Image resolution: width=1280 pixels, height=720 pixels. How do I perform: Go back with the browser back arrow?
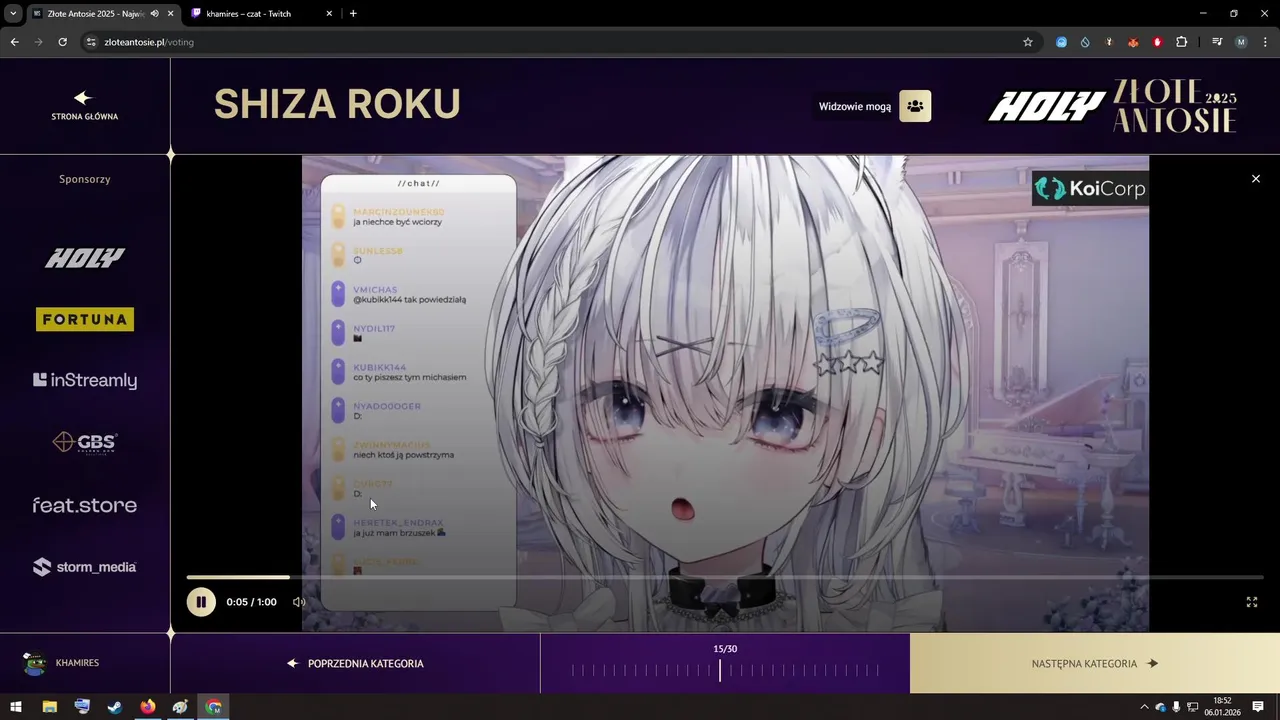click(15, 42)
